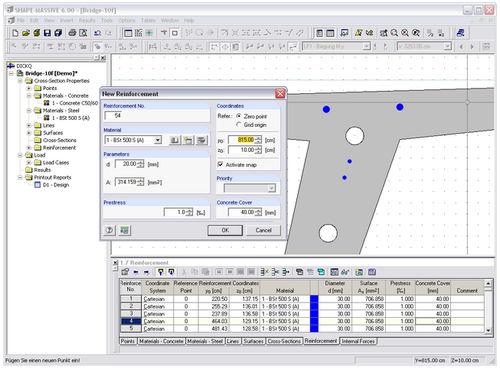This screenshot has width=500, height=369.
Task: Click the diameter d 20.00 spinner arrows
Action: coord(141,164)
